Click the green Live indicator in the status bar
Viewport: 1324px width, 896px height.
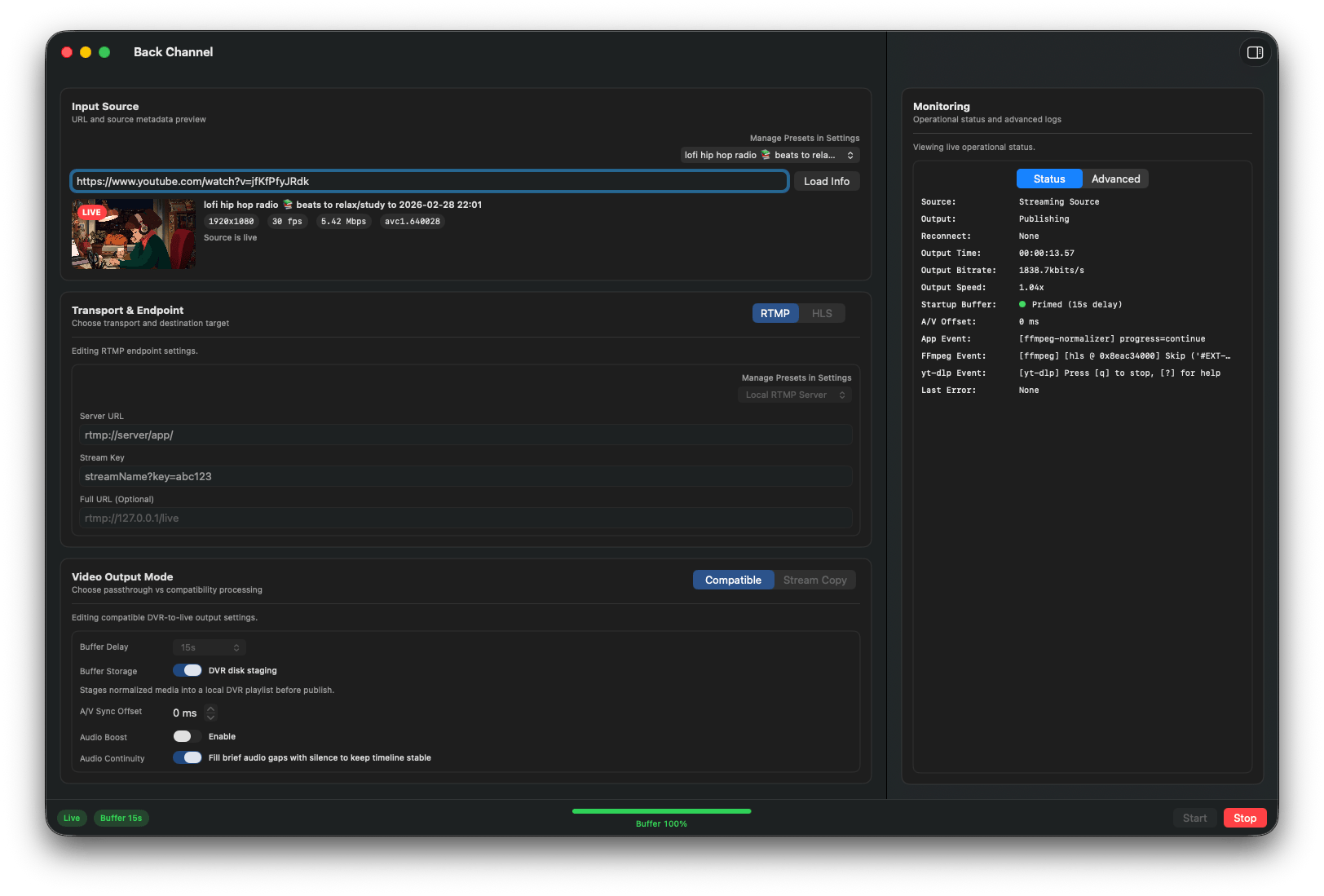coord(72,818)
